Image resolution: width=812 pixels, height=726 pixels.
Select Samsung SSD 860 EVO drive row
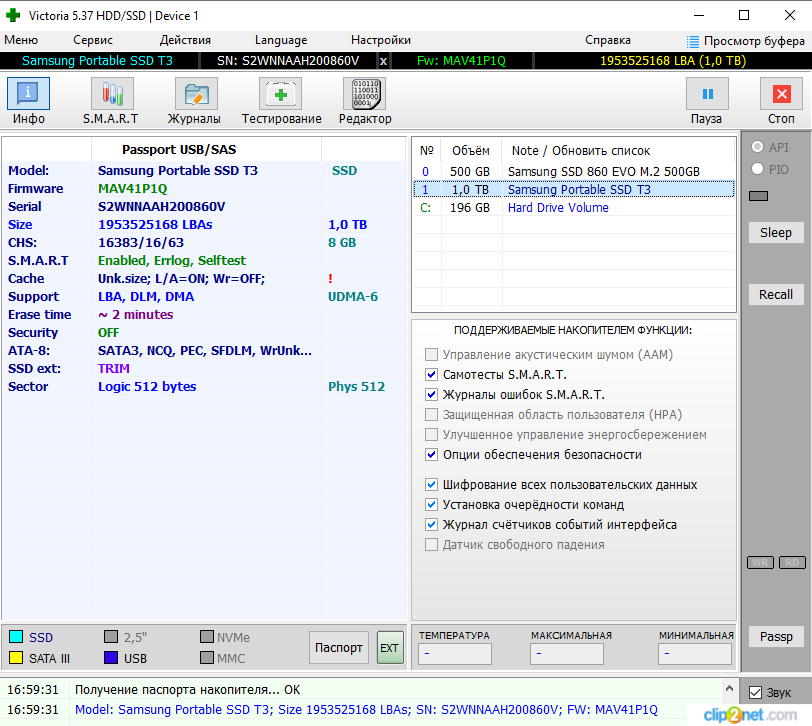(574, 171)
